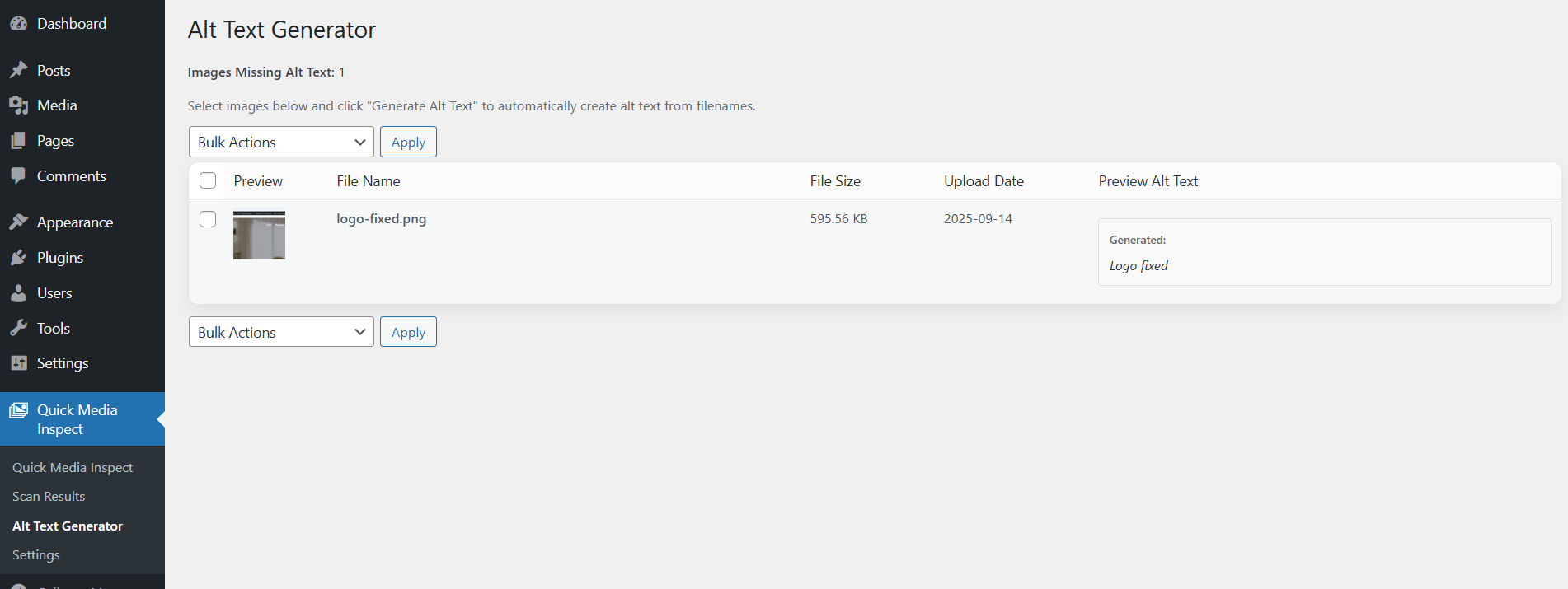This screenshot has height=589, width=1568.
Task: Tick the select-all checkbox in table header
Action: pyautogui.click(x=208, y=180)
